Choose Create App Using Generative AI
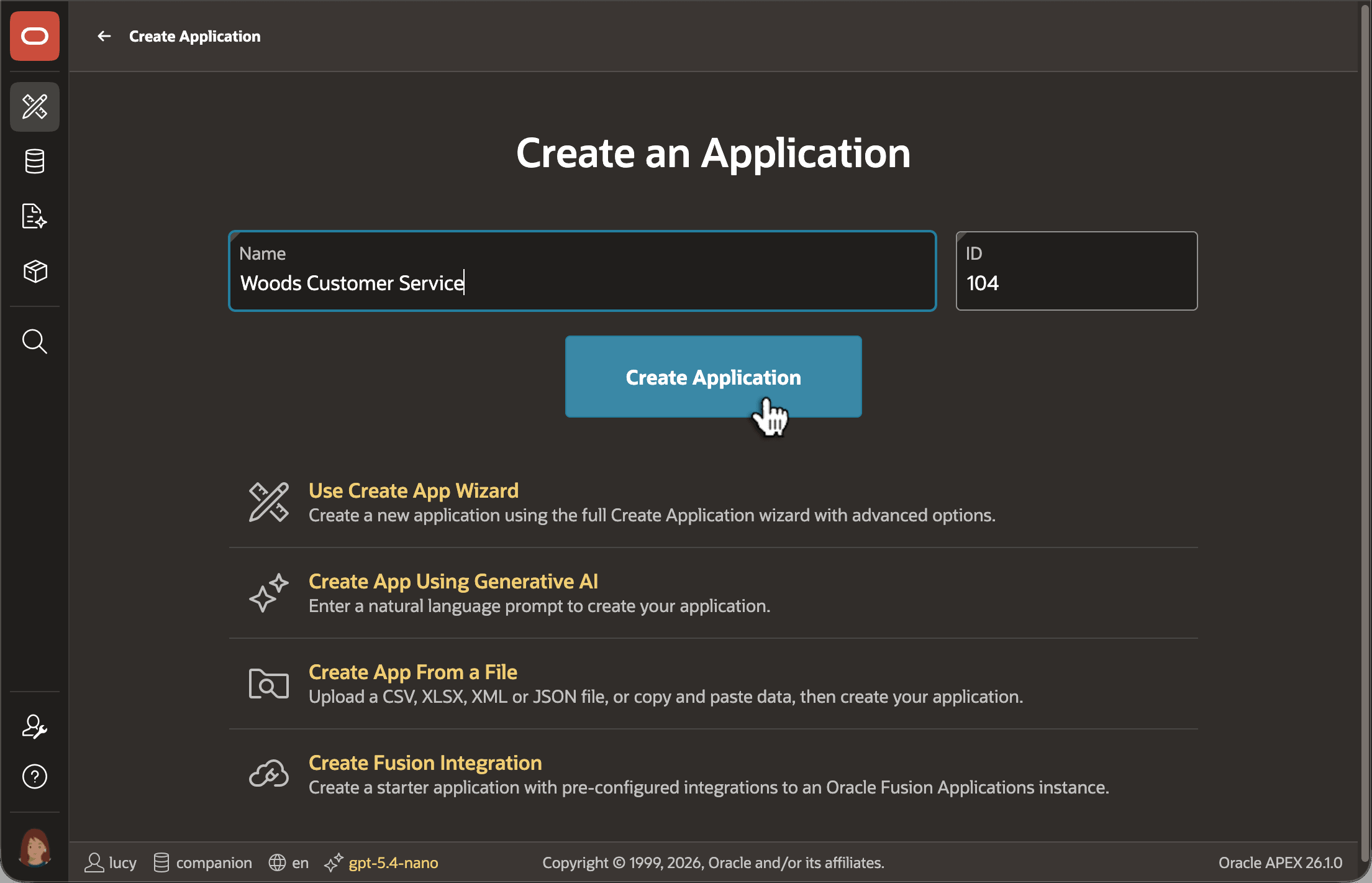Screen dimensions: 1372x883 (x=453, y=582)
